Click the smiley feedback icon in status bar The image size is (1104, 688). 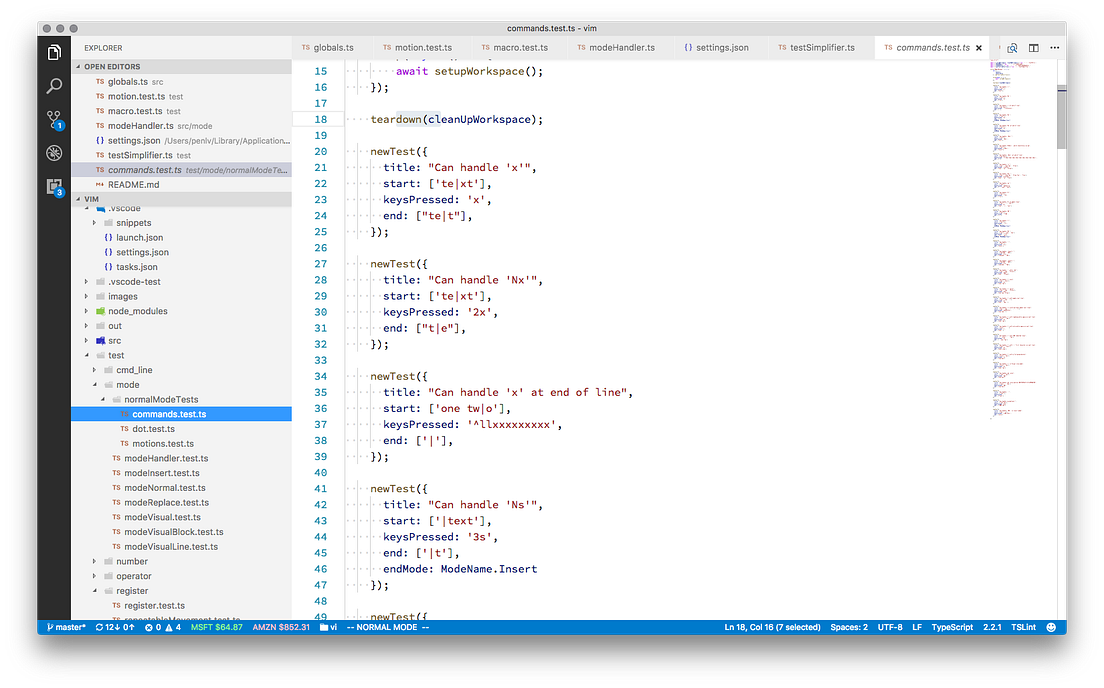tap(1050, 627)
